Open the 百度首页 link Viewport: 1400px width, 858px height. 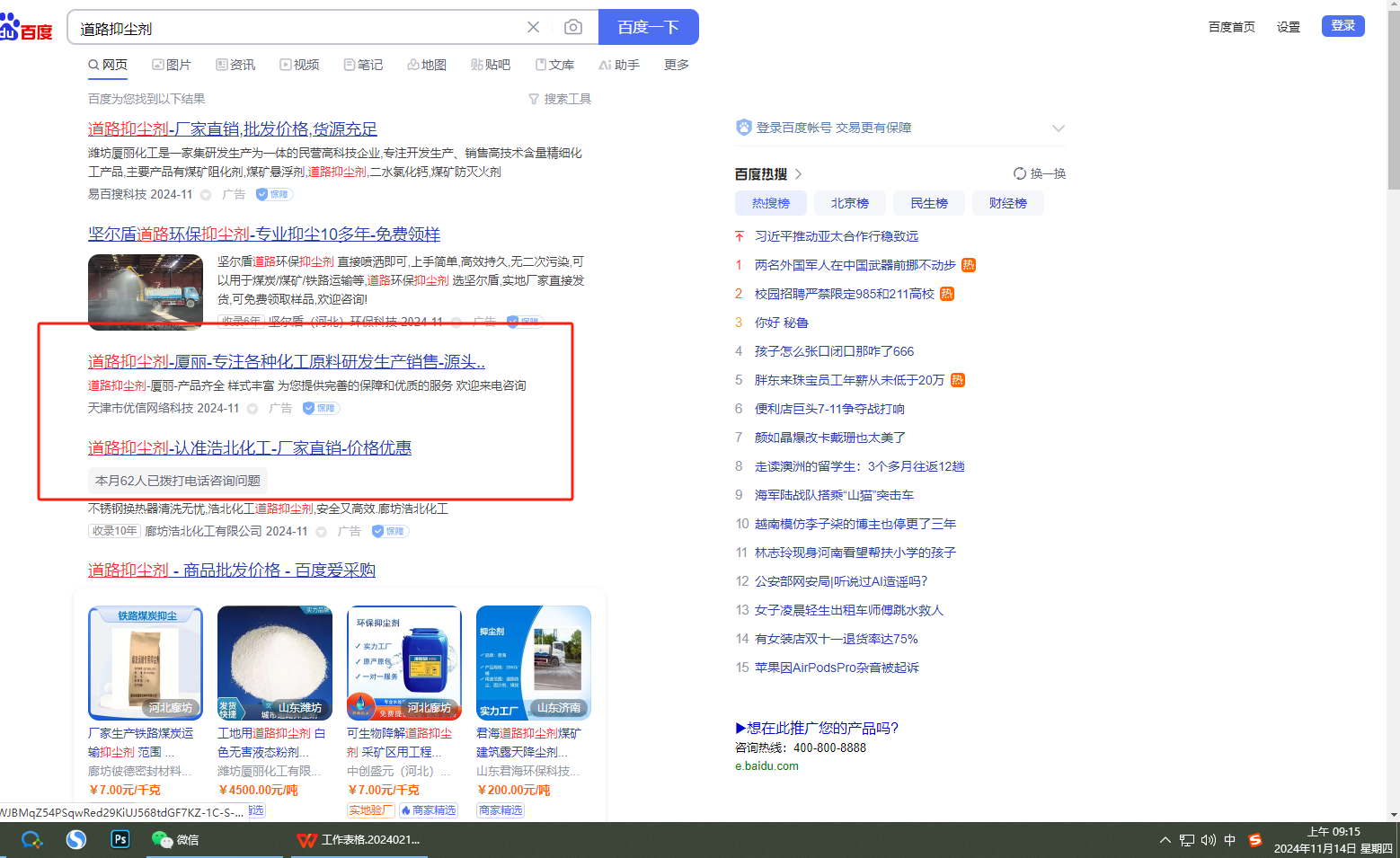[1232, 27]
